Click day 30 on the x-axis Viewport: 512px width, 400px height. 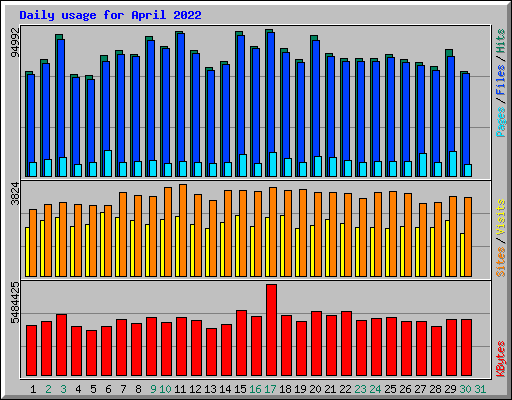point(465,389)
